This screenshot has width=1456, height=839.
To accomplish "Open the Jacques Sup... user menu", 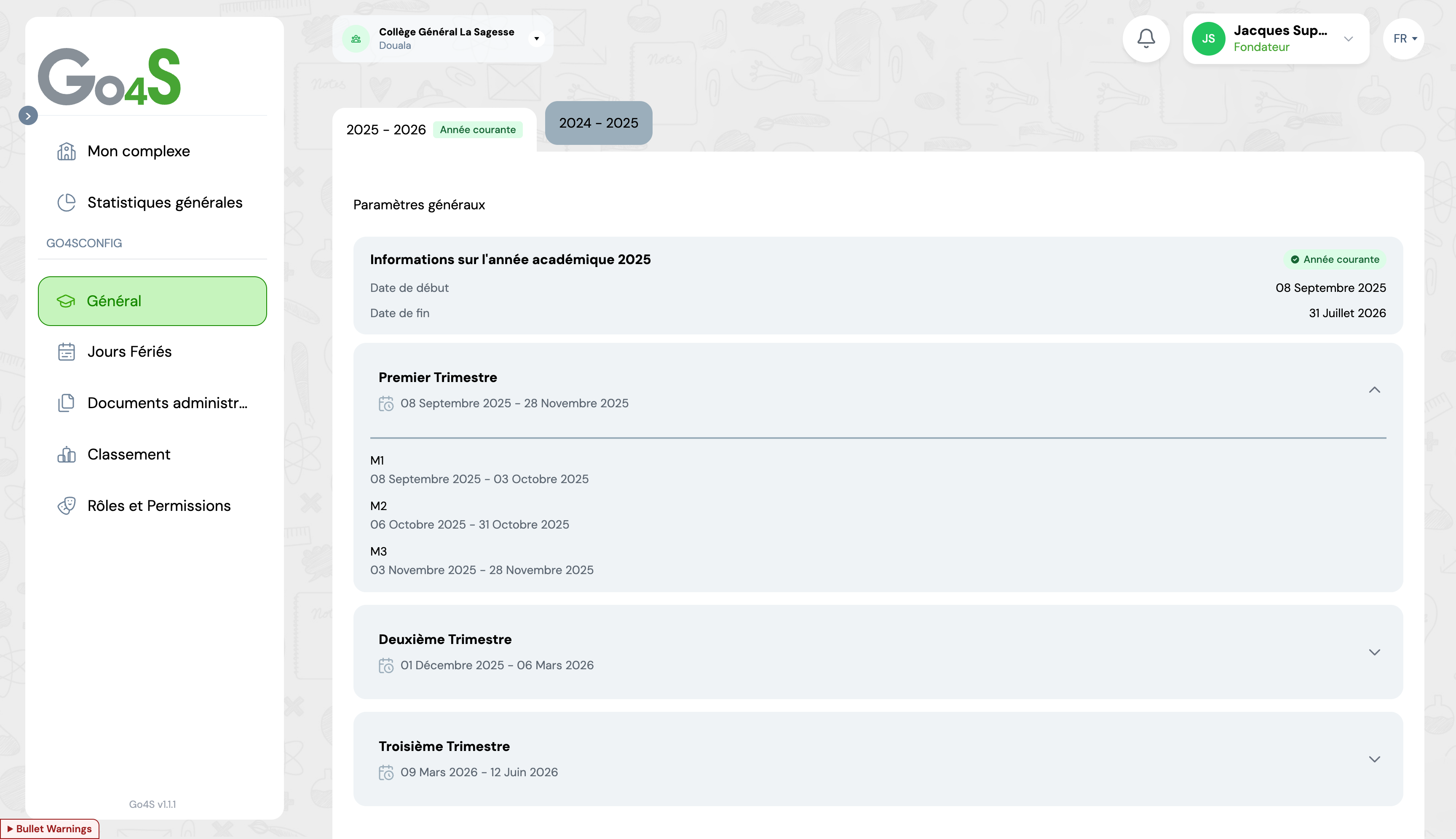I will tap(1348, 39).
